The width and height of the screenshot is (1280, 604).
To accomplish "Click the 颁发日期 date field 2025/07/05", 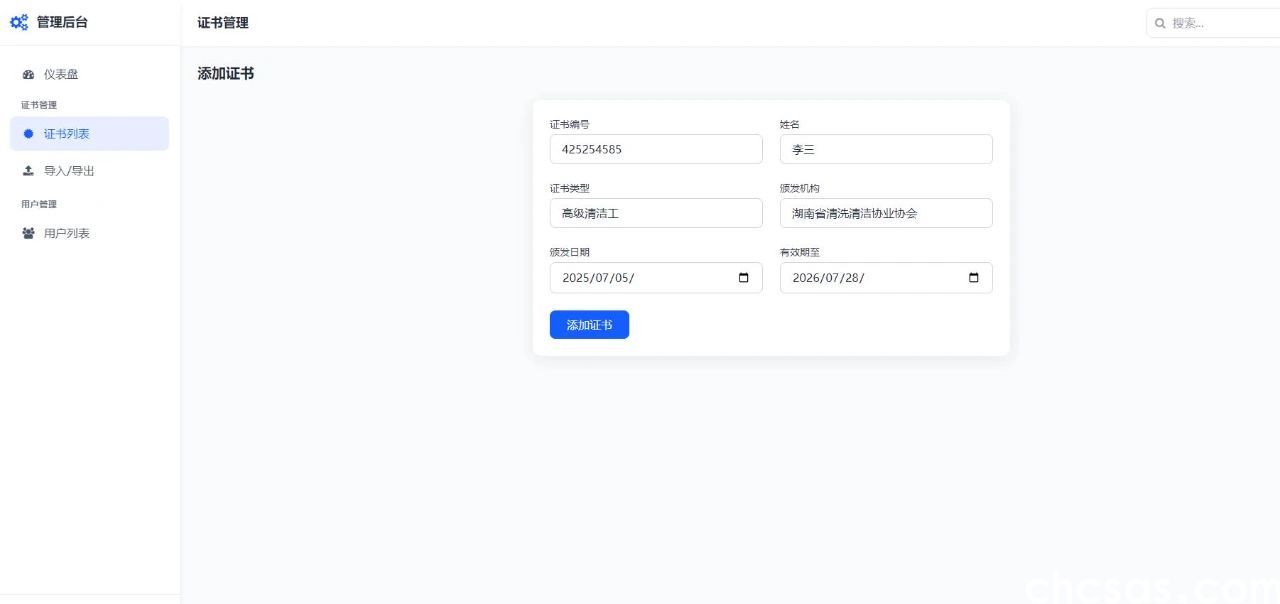I will coord(656,278).
